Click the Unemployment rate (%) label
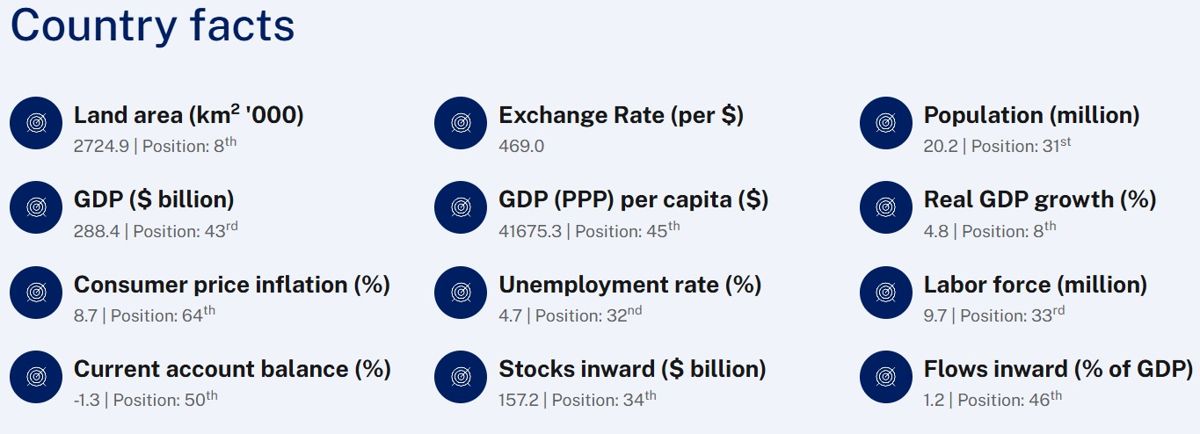Screen dimensions: 1200x434 [630, 285]
